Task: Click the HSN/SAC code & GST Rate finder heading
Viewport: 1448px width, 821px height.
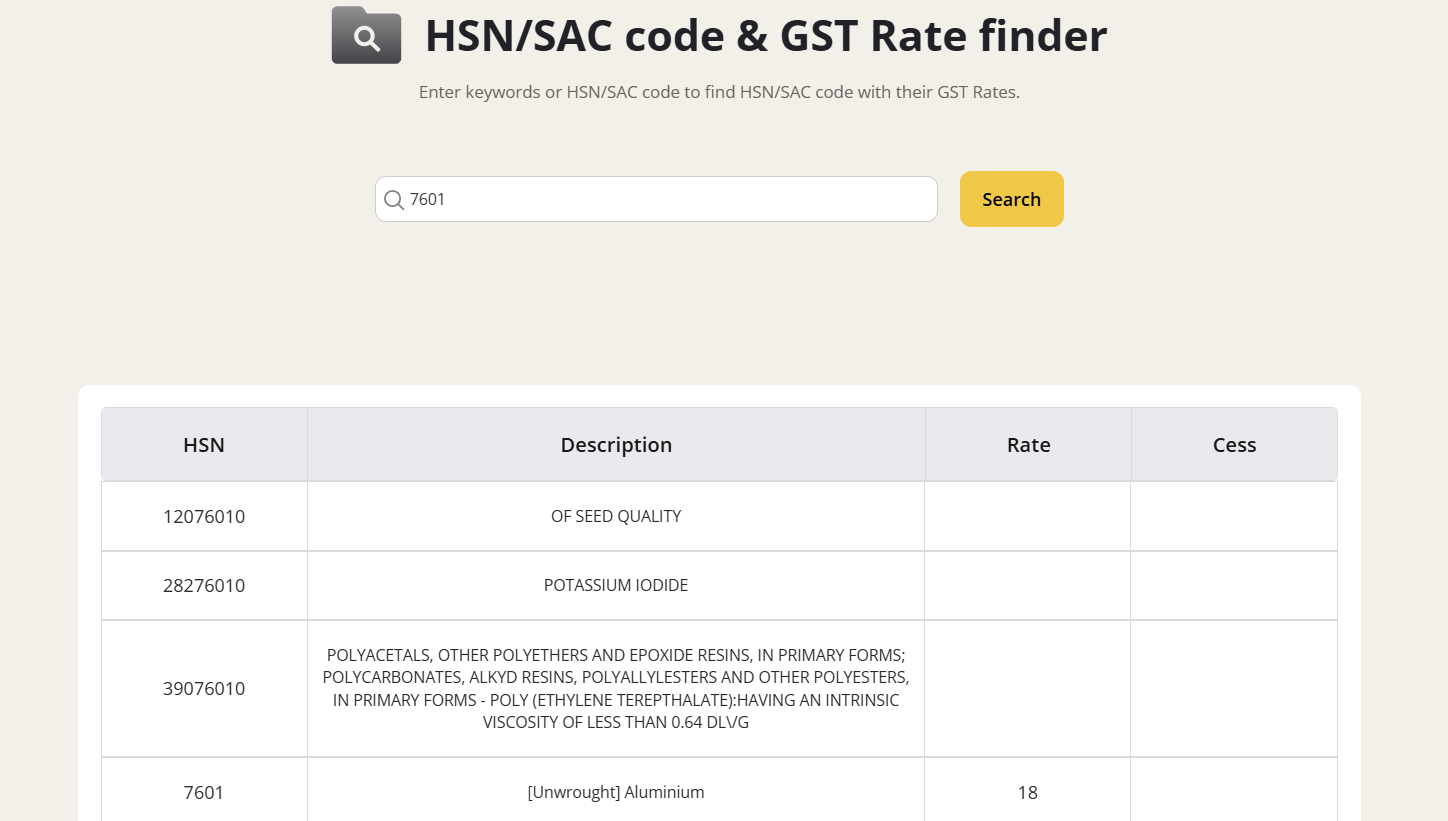Action: click(766, 36)
